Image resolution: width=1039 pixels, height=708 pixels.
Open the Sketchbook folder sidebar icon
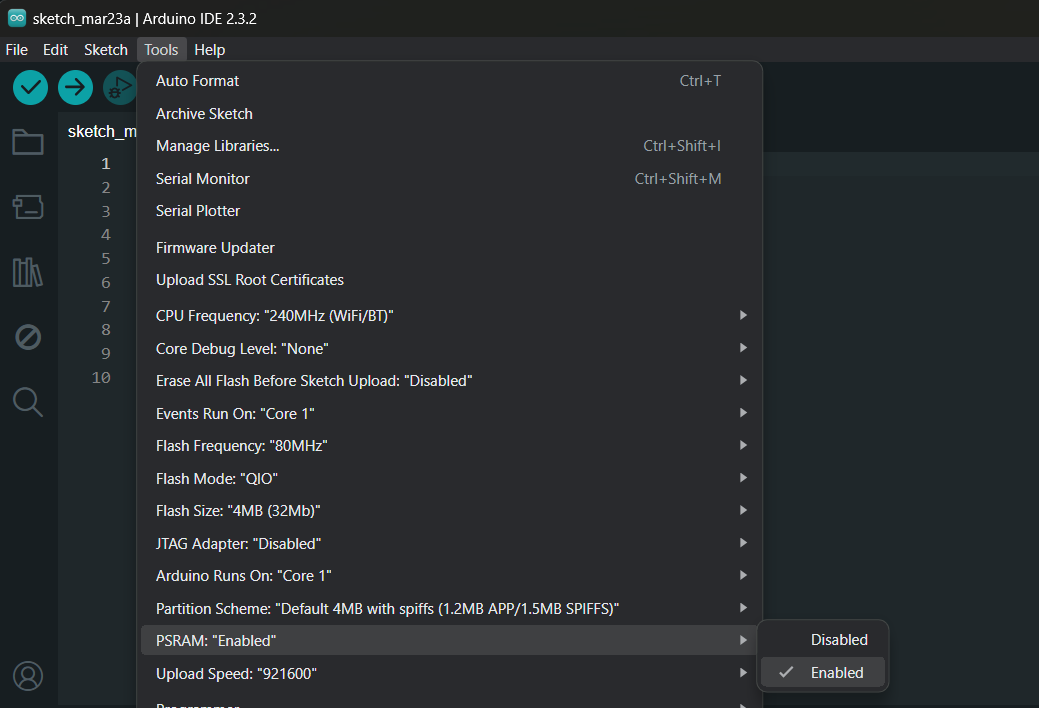[x=28, y=142]
